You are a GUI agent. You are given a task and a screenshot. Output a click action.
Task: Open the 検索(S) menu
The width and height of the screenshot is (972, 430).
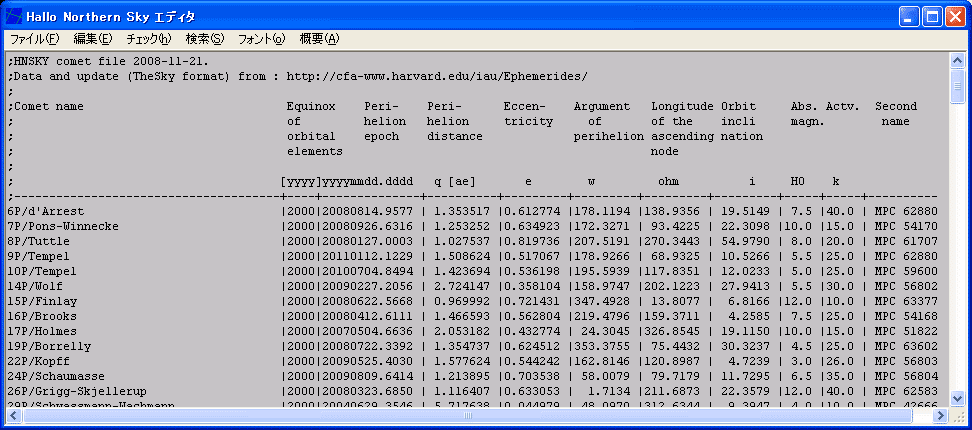[x=205, y=39]
